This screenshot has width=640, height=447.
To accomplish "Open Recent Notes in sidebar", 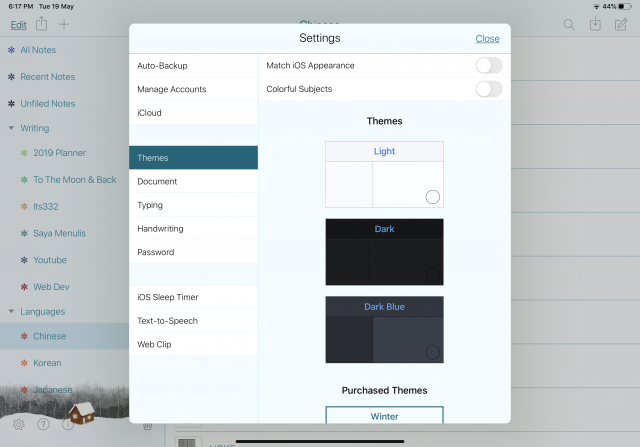I will pyautogui.click(x=48, y=77).
